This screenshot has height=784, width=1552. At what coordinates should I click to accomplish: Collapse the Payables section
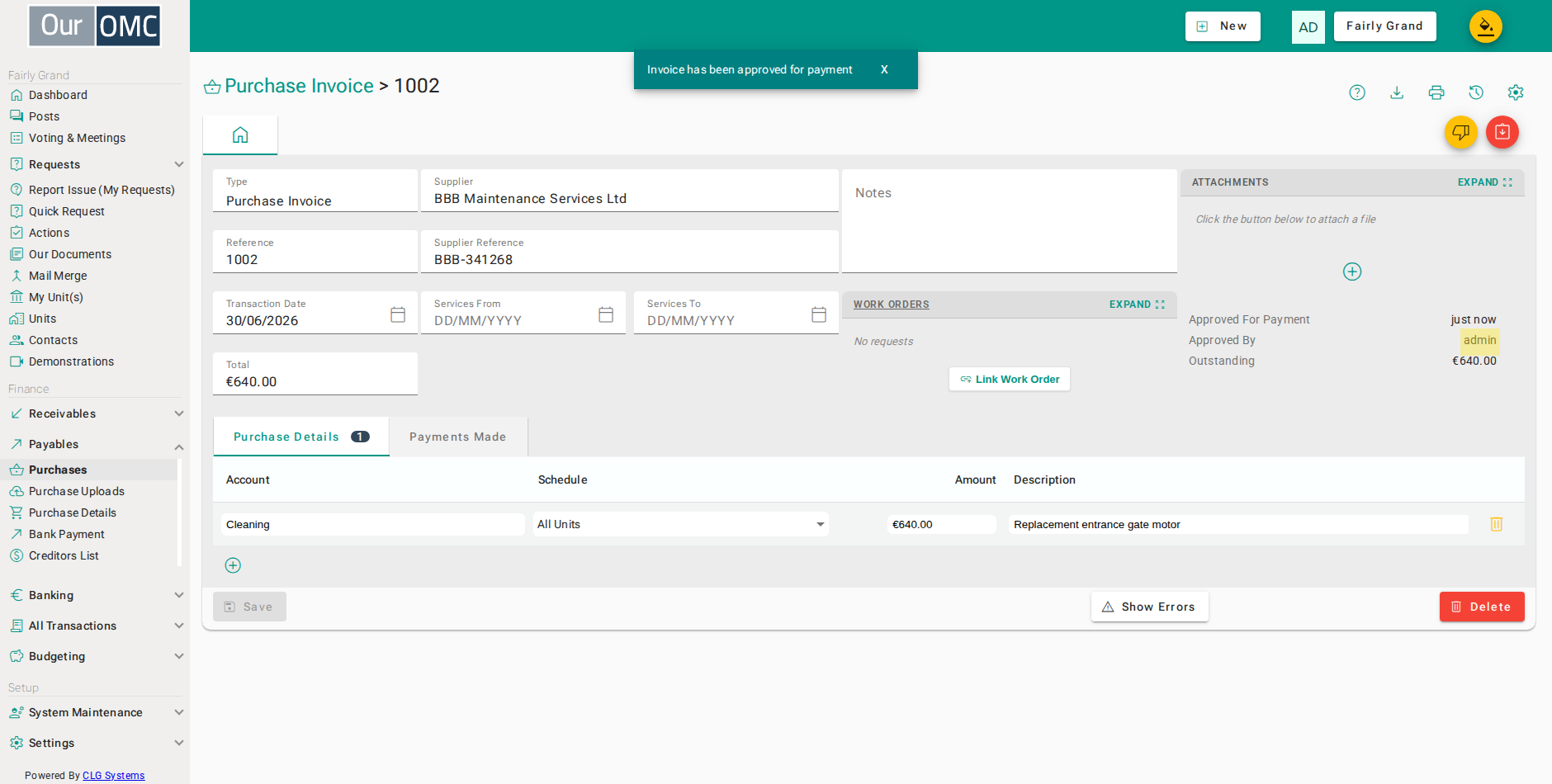click(x=95, y=444)
